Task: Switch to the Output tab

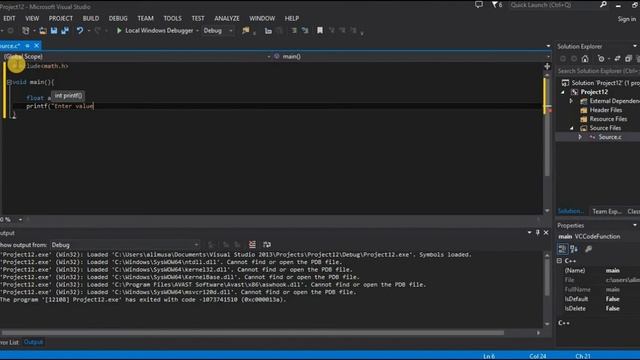Action: pyautogui.click(x=33, y=342)
